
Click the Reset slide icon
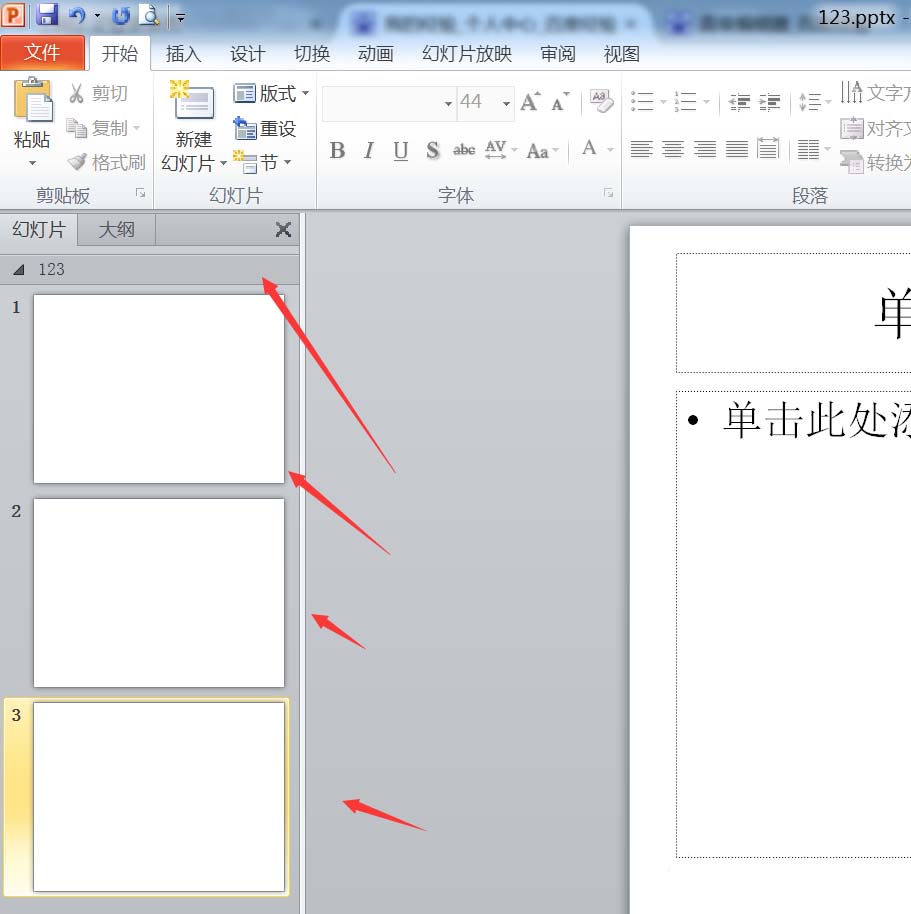point(246,128)
